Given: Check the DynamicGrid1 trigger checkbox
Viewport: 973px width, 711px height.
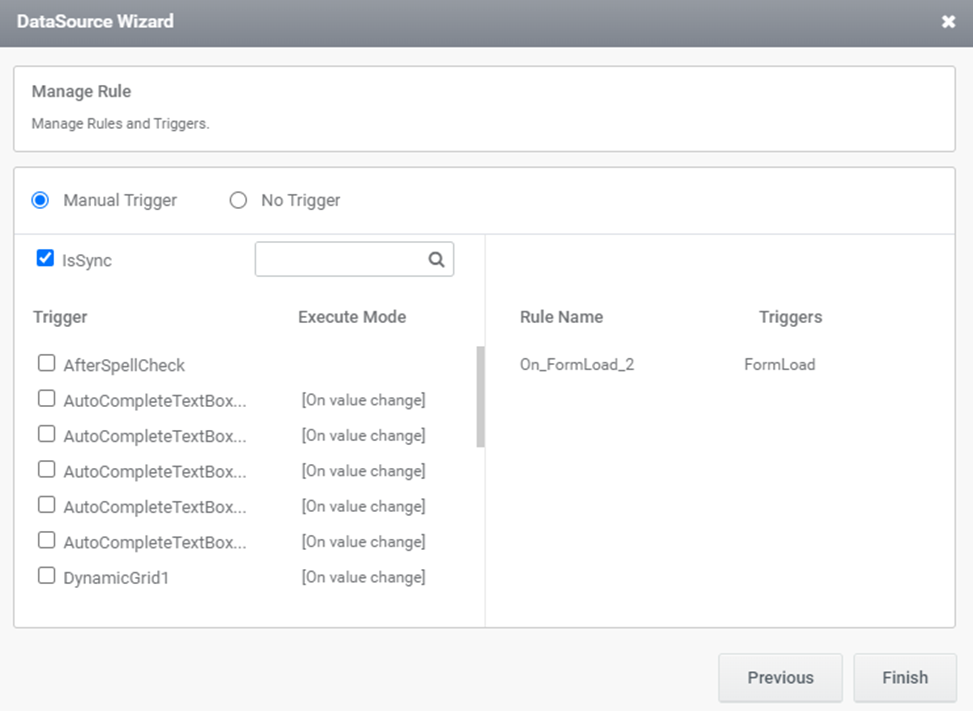Looking at the screenshot, I should (47, 575).
